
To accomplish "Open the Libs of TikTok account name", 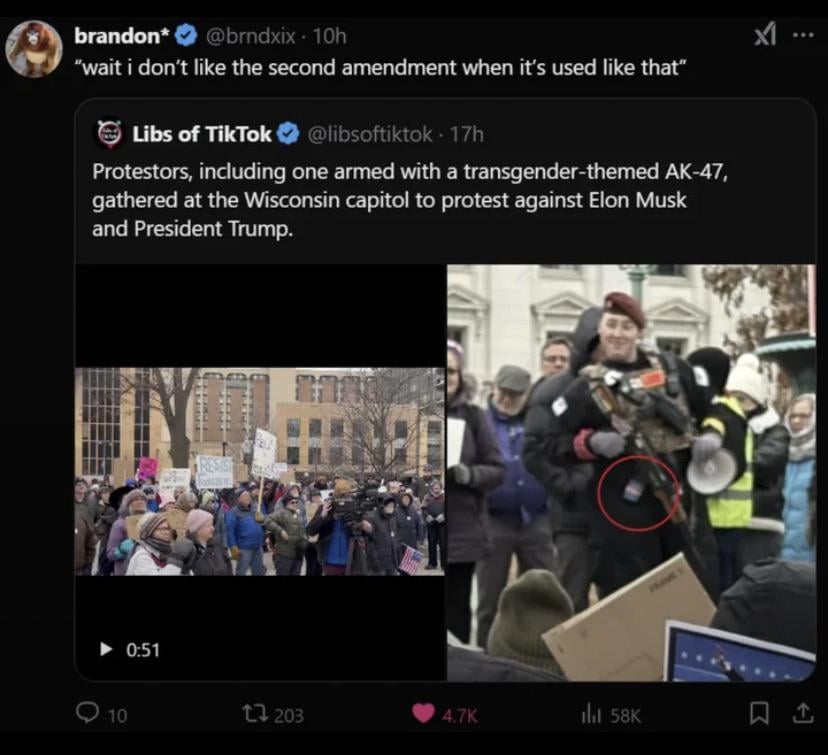I will (x=202, y=133).
